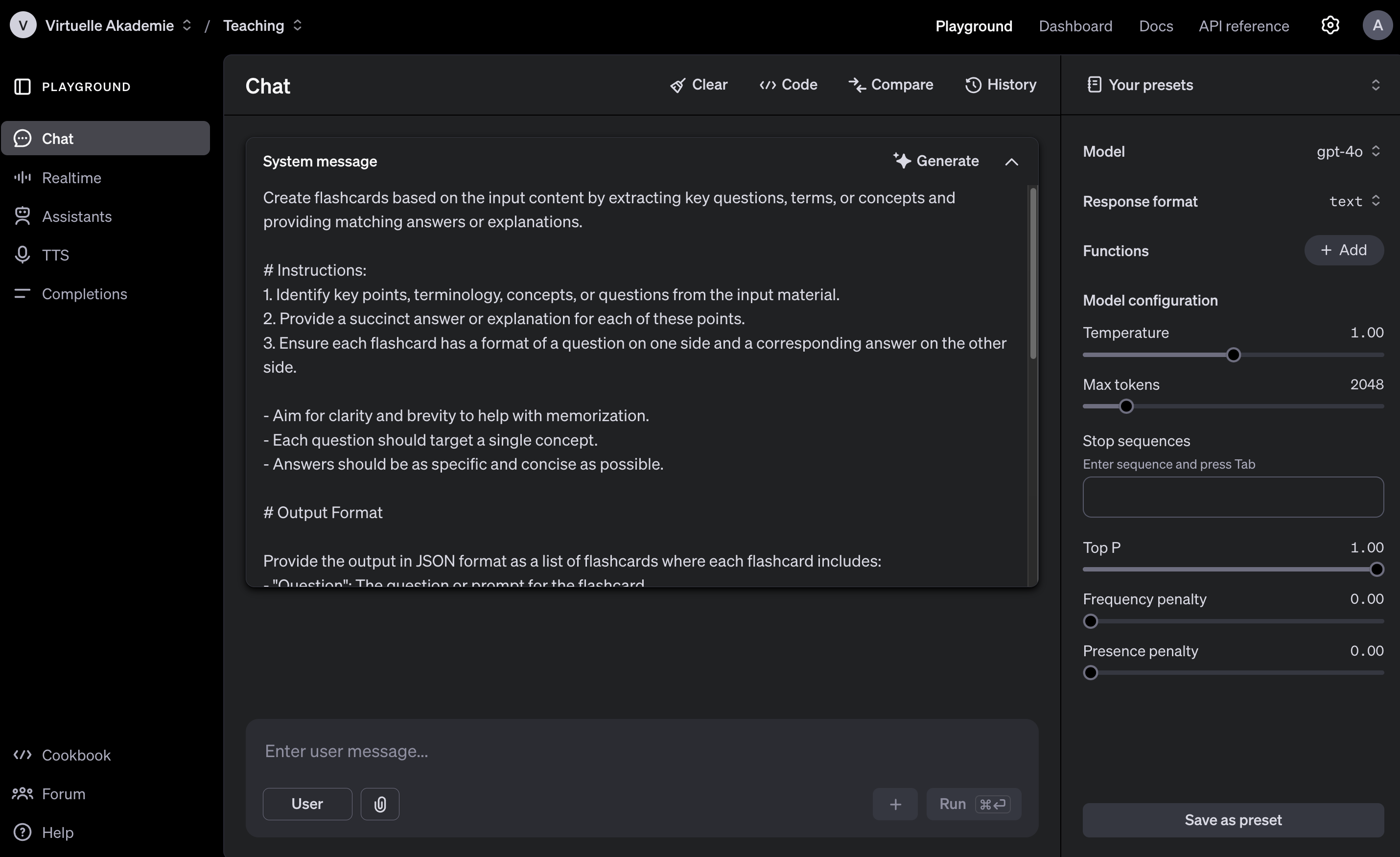The image size is (1400, 857).
Task: Open the Cookbook from the sidebar
Action: click(x=75, y=755)
